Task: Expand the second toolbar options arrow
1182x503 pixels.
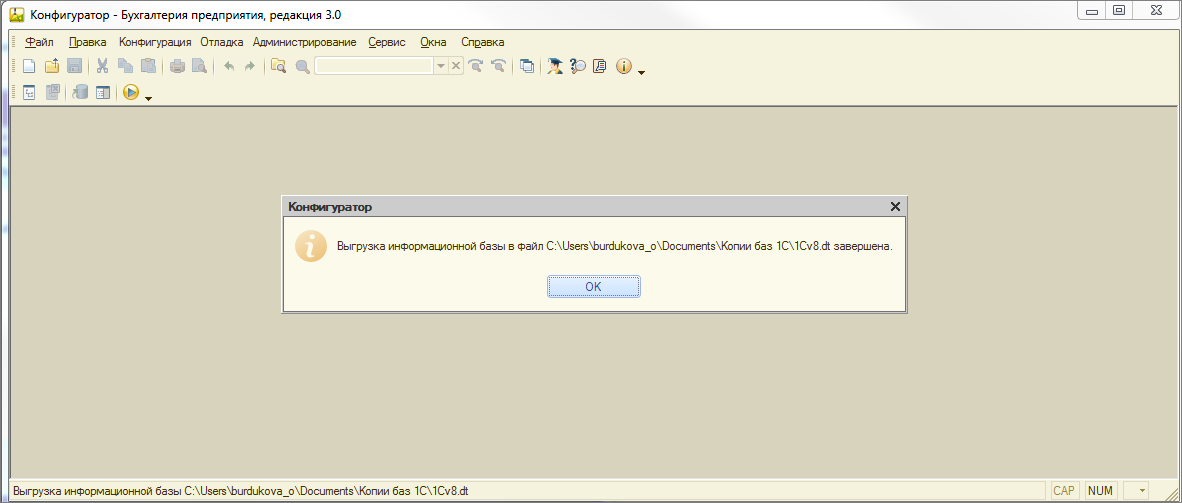Action: [x=149, y=99]
